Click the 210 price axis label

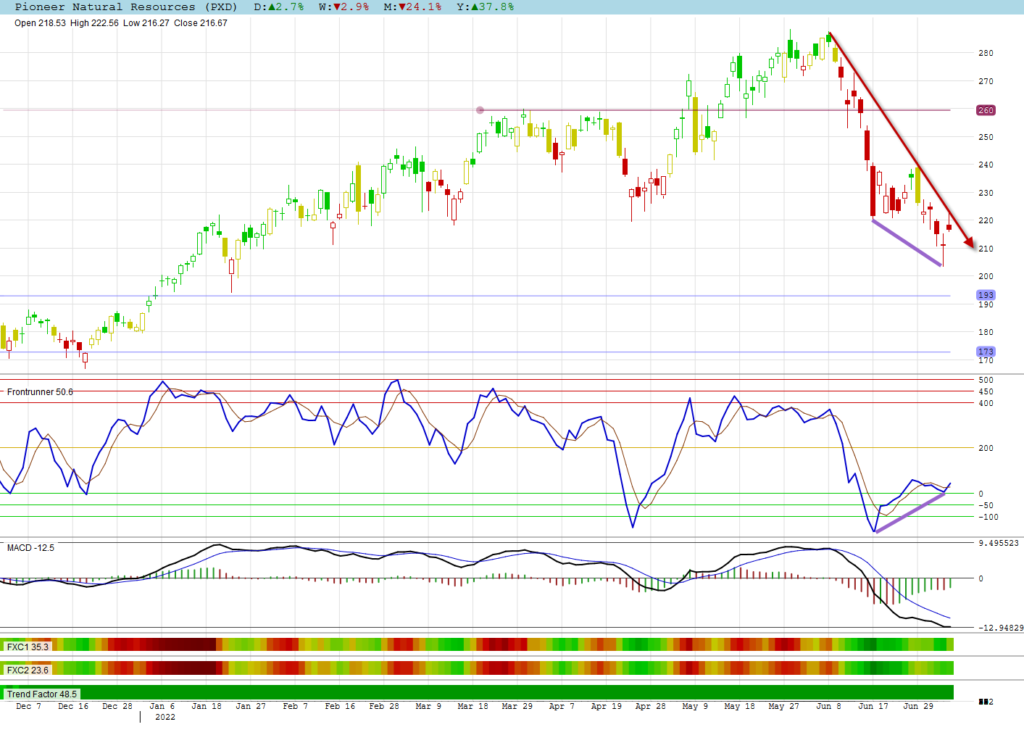coord(985,249)
